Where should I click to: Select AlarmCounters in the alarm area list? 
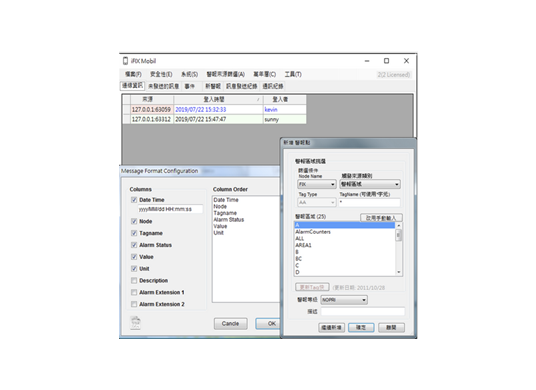click(313, 232)
